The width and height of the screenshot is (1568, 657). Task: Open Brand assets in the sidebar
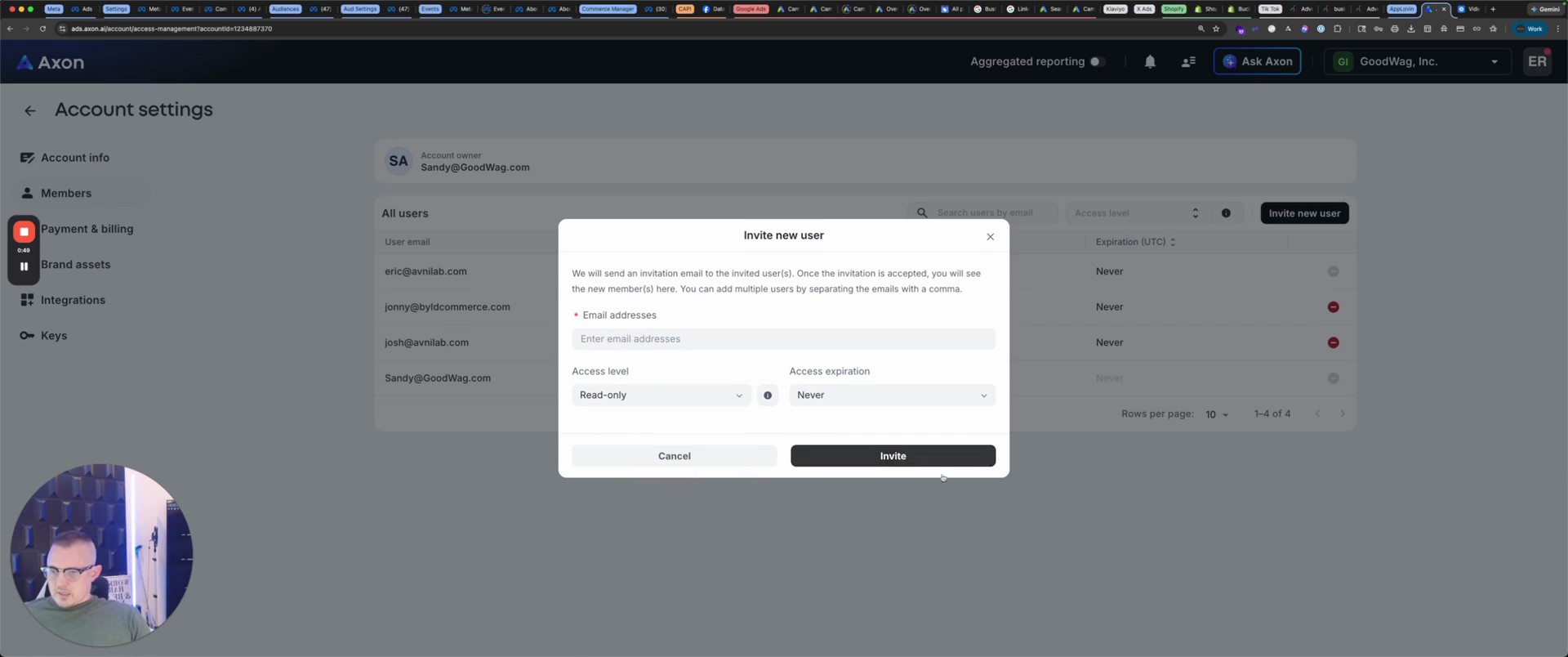75,265
